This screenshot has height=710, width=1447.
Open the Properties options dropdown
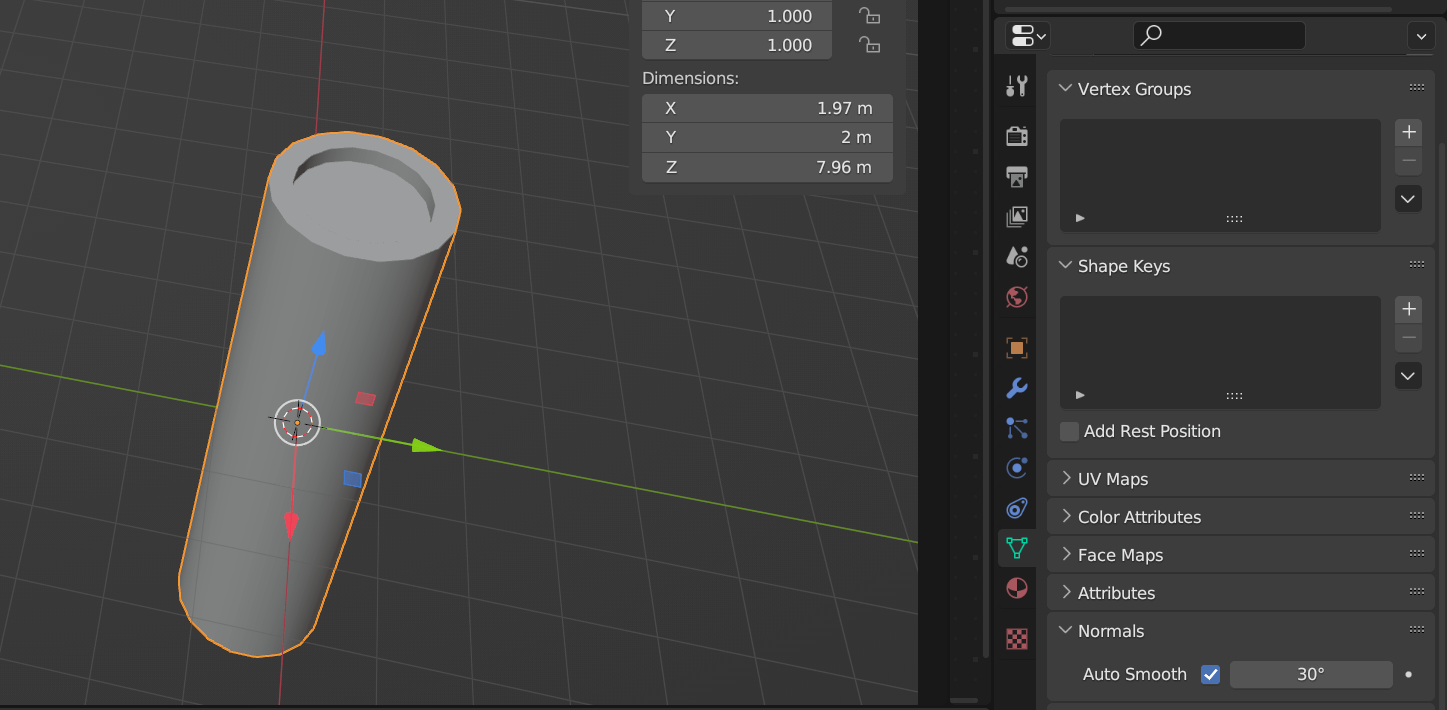pos(1421,36)
